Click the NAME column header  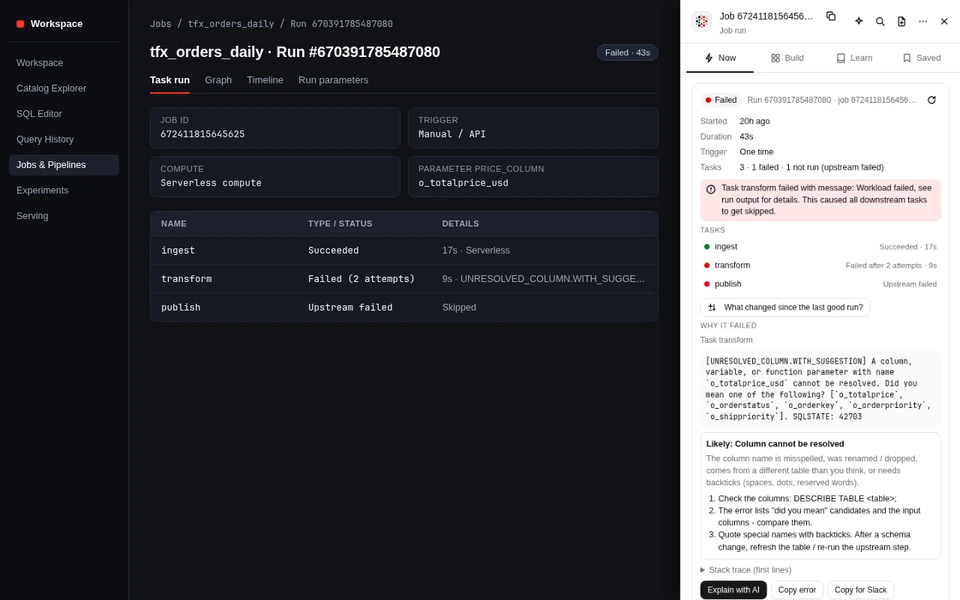point(173,224)
